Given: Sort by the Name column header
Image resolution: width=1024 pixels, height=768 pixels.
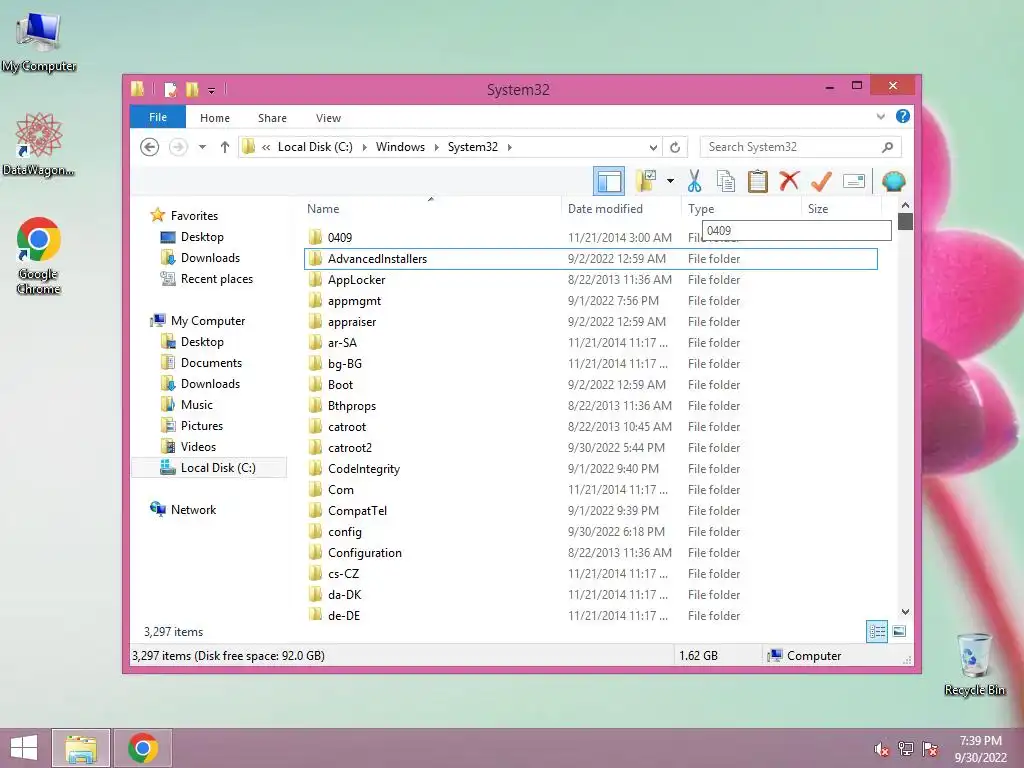Looking at the screenshot, I should [x=431, y=208].
